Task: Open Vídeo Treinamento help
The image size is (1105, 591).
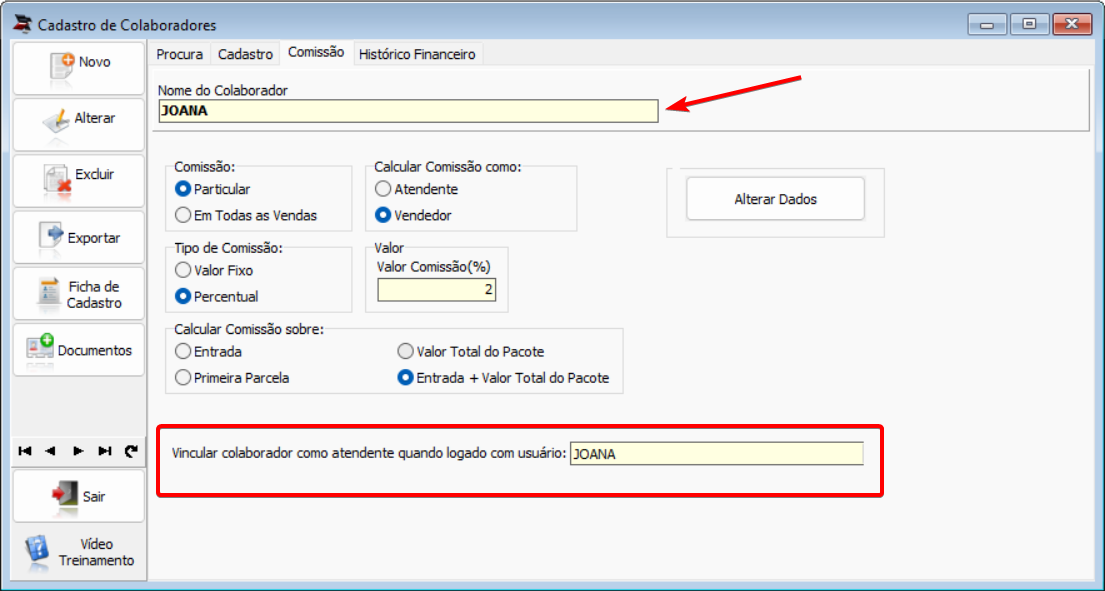Action: pos(78,552)
